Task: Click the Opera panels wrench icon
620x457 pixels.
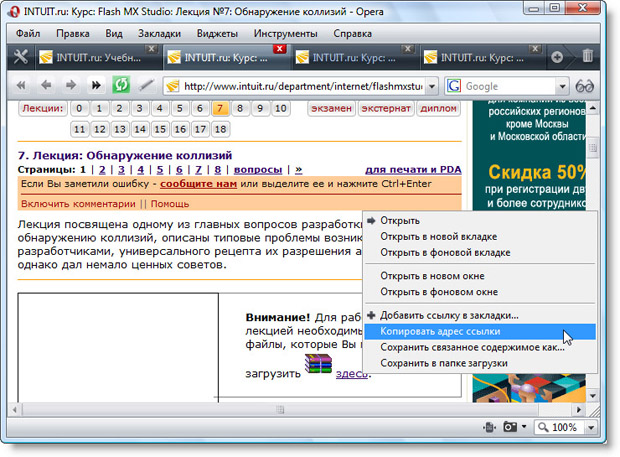Action: coord(20,57)
